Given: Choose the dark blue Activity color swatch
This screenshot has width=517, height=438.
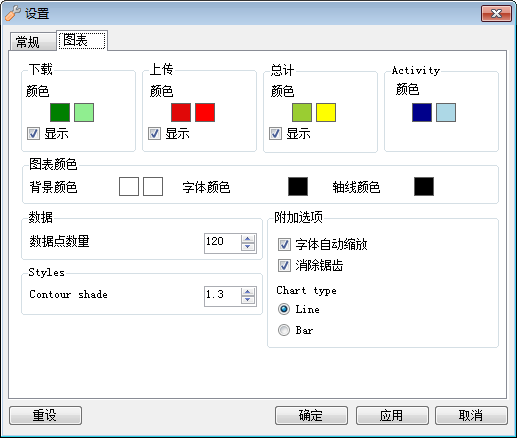Looking at the screenshot, I should (422, 112).
